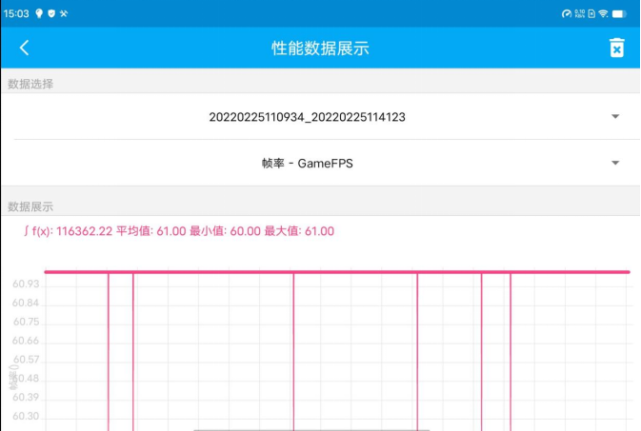This screenshot has width=641, height=431.
Task: Tap the 60.57 axis label
Action: [27, 359]
